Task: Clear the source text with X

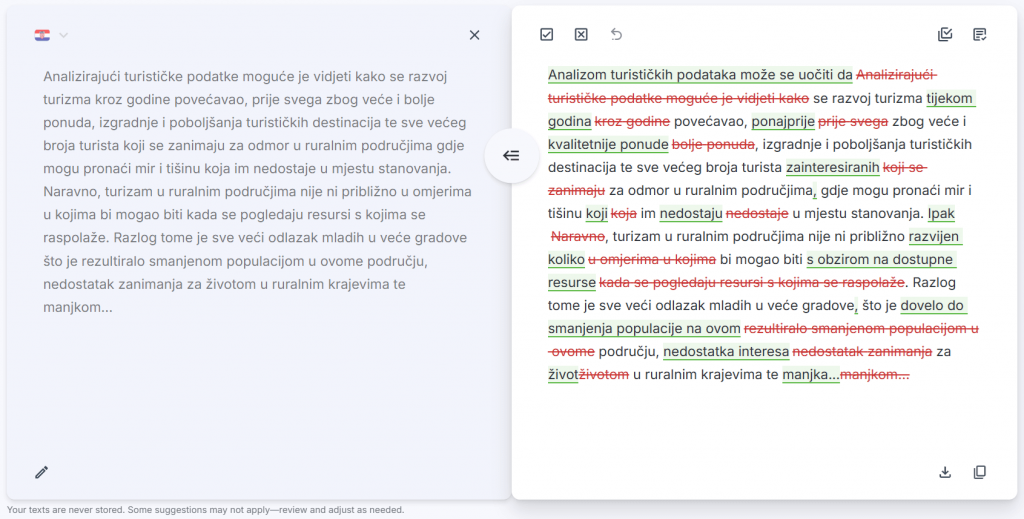Action: click(474, 35)
